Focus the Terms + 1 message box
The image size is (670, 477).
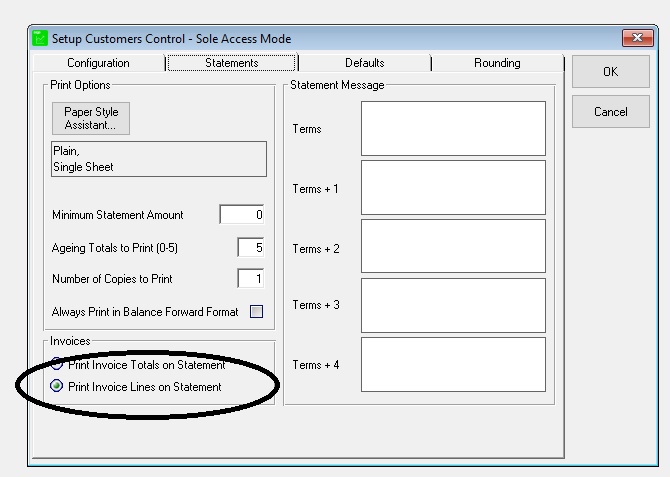coord(453,187)
